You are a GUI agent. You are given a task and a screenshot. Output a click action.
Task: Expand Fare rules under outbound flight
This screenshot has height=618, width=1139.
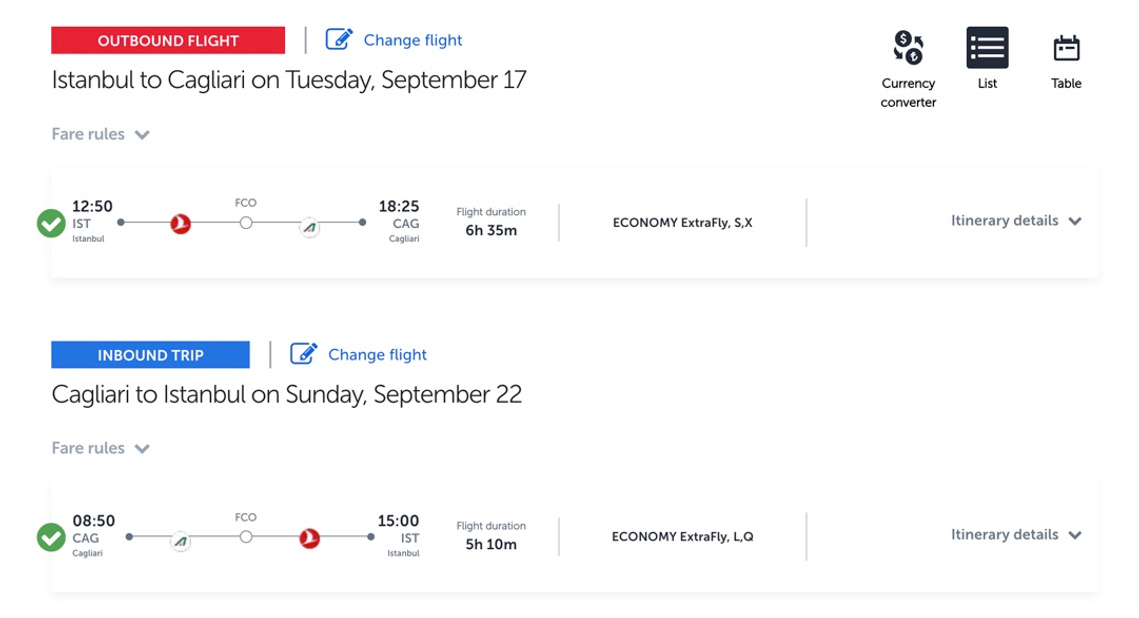[x=100, y=134]
